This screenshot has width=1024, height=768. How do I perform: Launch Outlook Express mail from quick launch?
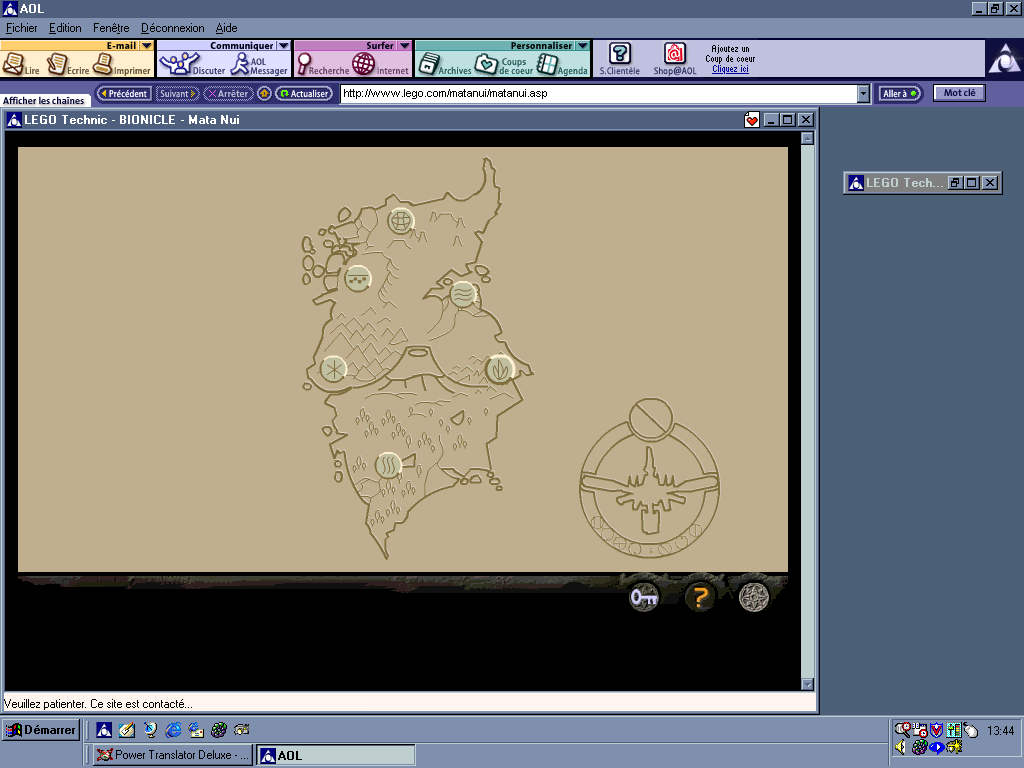coord(196,730)
